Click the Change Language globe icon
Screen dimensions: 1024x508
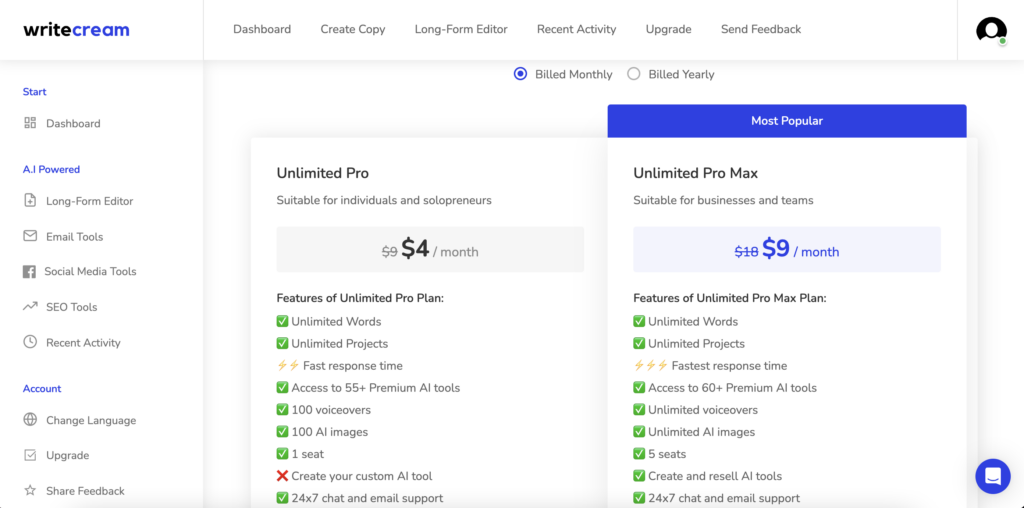pyautogui.click(x=30, y=420)
